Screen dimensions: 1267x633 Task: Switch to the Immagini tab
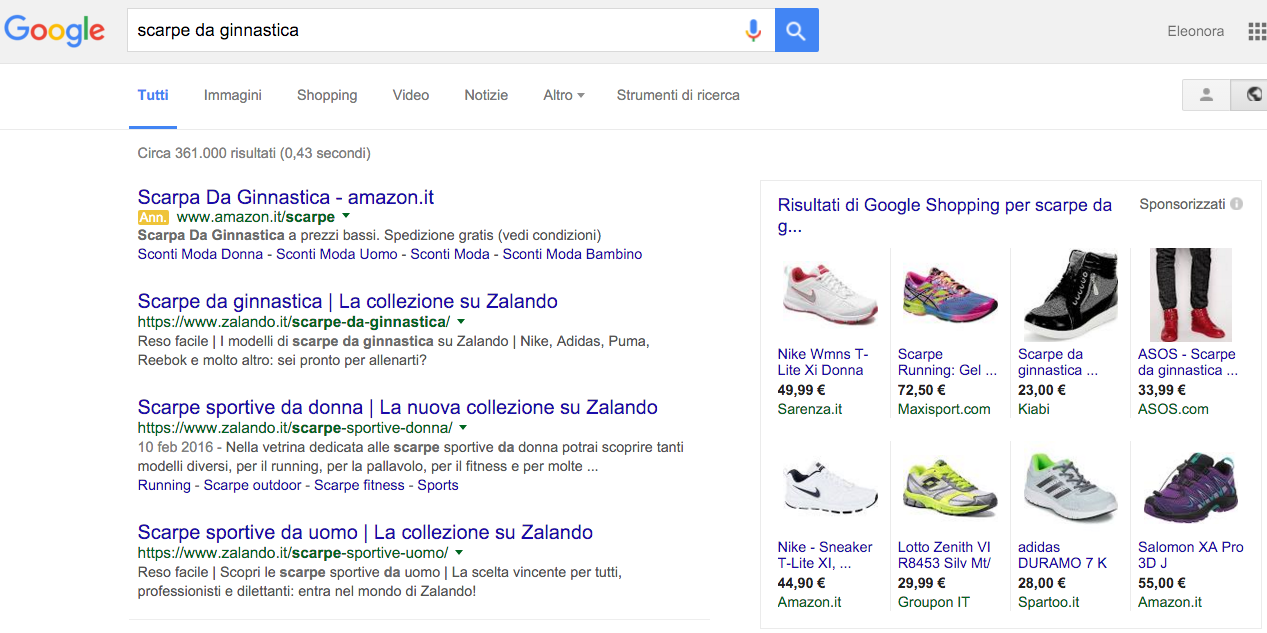[233, 95]
